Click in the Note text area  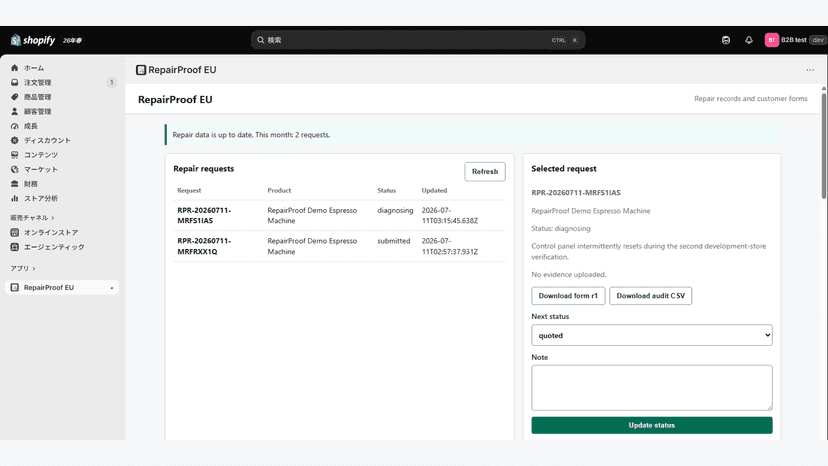click(652, 388)
